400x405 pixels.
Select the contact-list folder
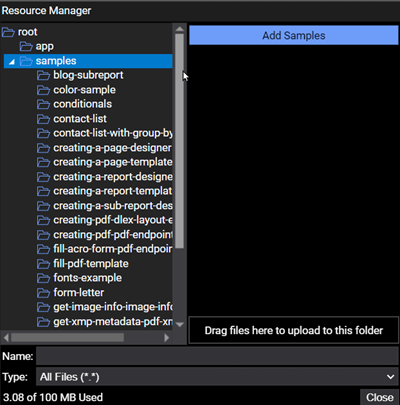click(80, 119)
